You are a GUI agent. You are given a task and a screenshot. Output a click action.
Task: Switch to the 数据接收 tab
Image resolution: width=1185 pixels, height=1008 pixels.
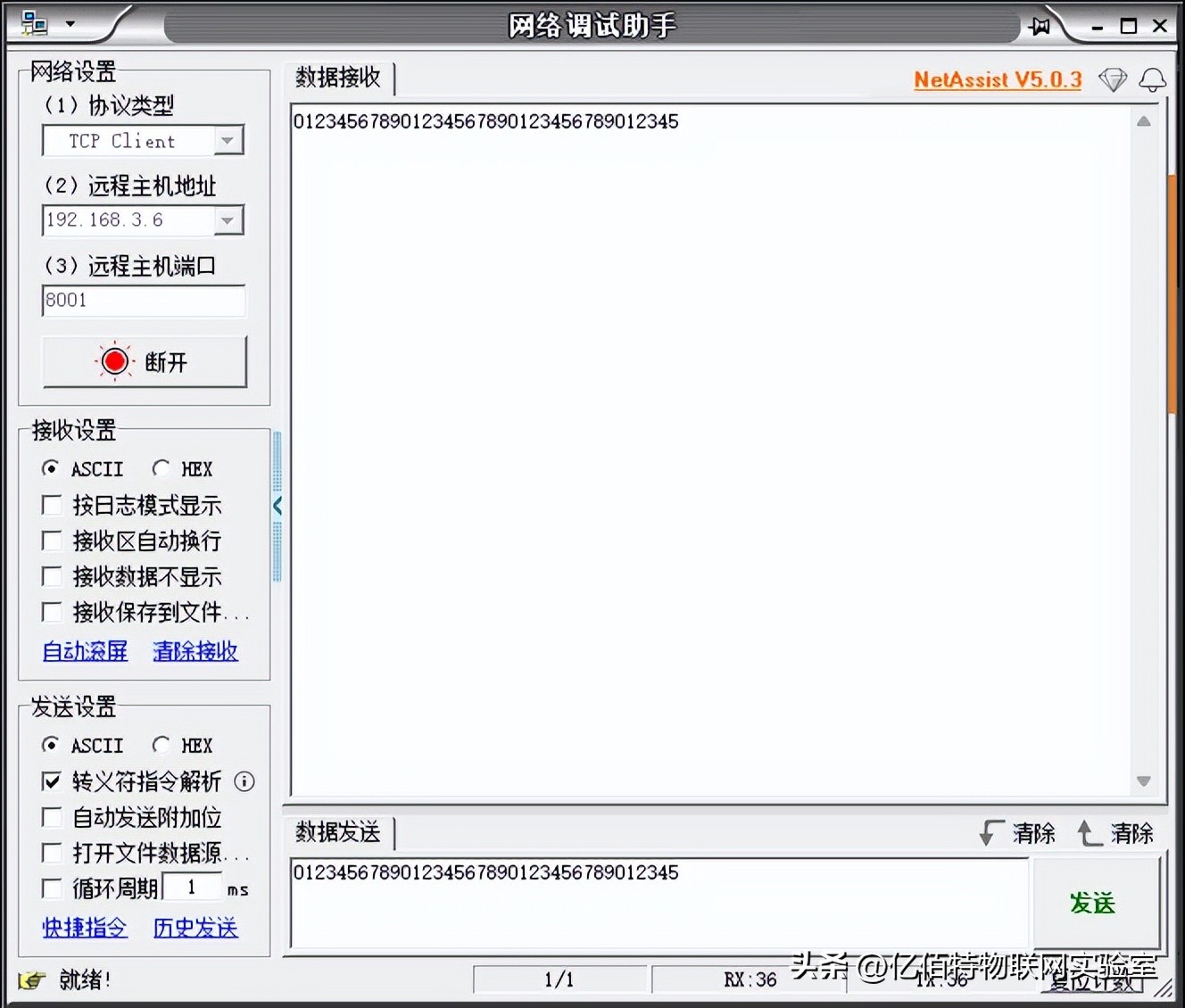click(339, 78)
